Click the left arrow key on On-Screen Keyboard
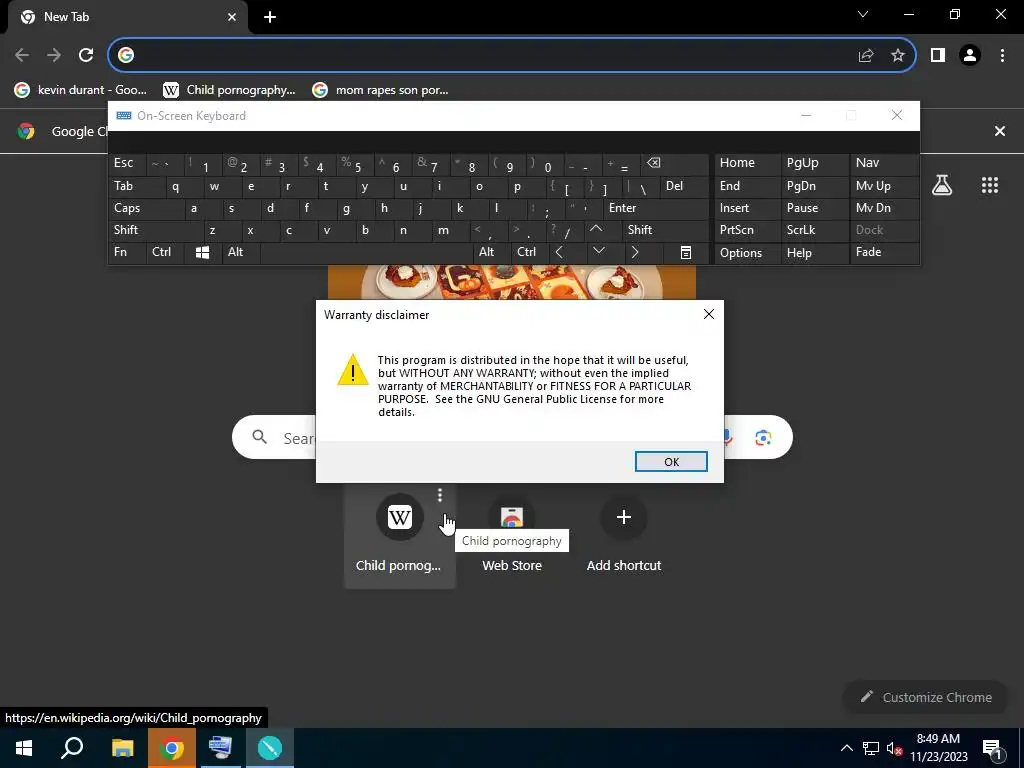 (559, 252)
